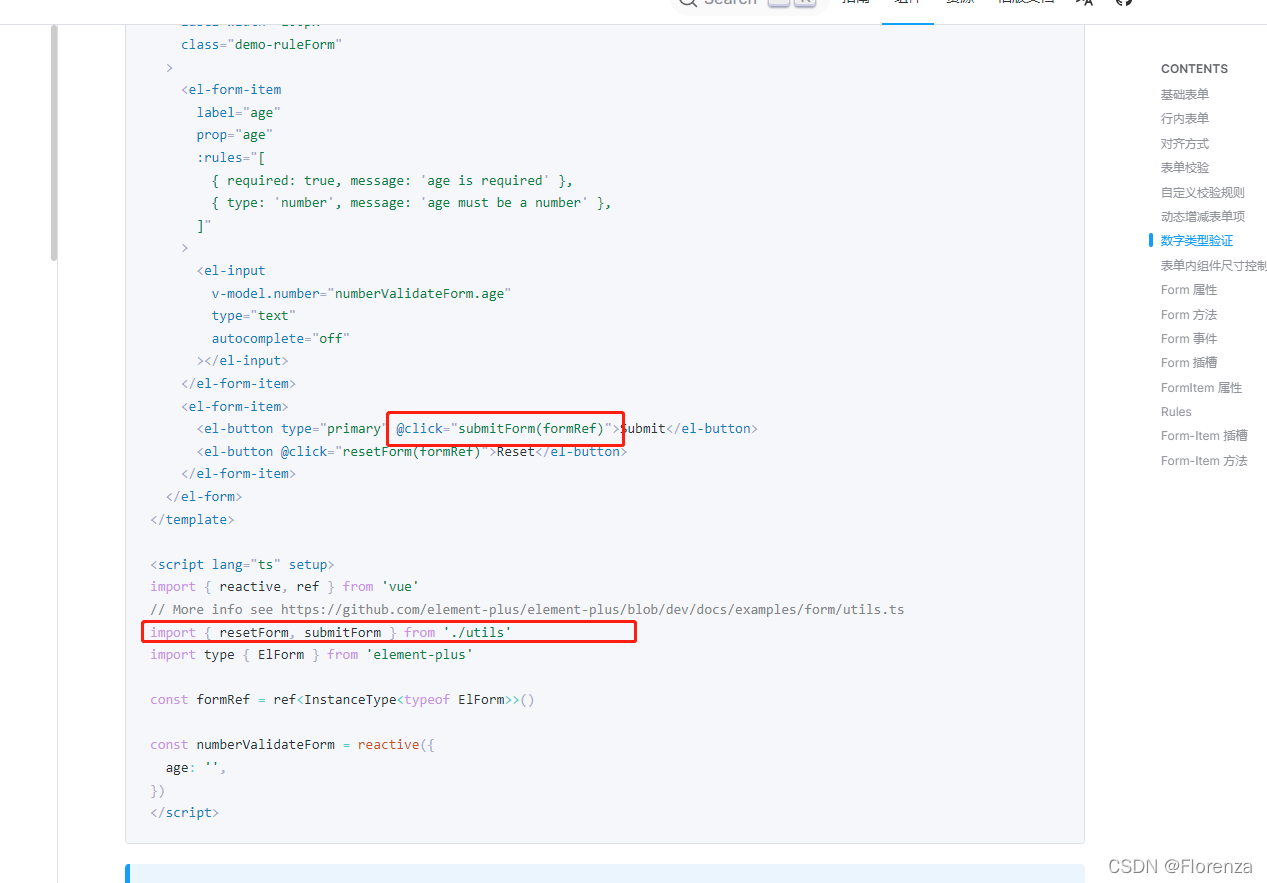Click @click="submitForm(formRef)" in the code

(x=504, y=428)
